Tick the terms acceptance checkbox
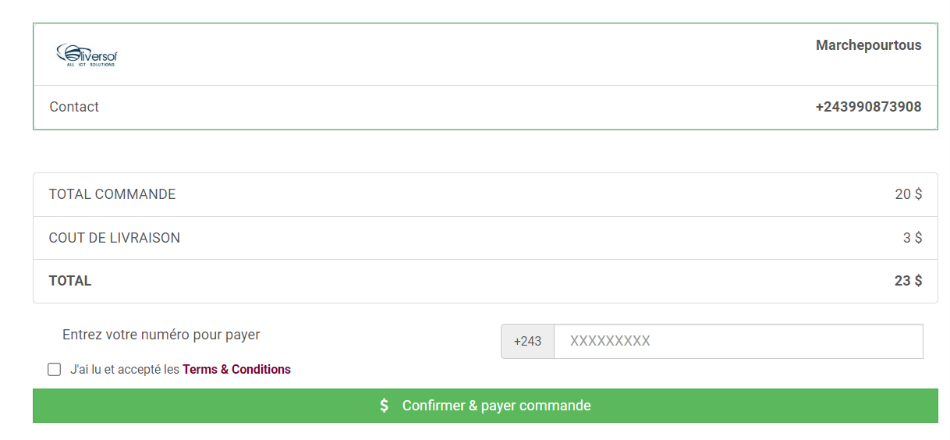This screenshot has width=950, height=440. pyautogui.click(x=54, y=370)
